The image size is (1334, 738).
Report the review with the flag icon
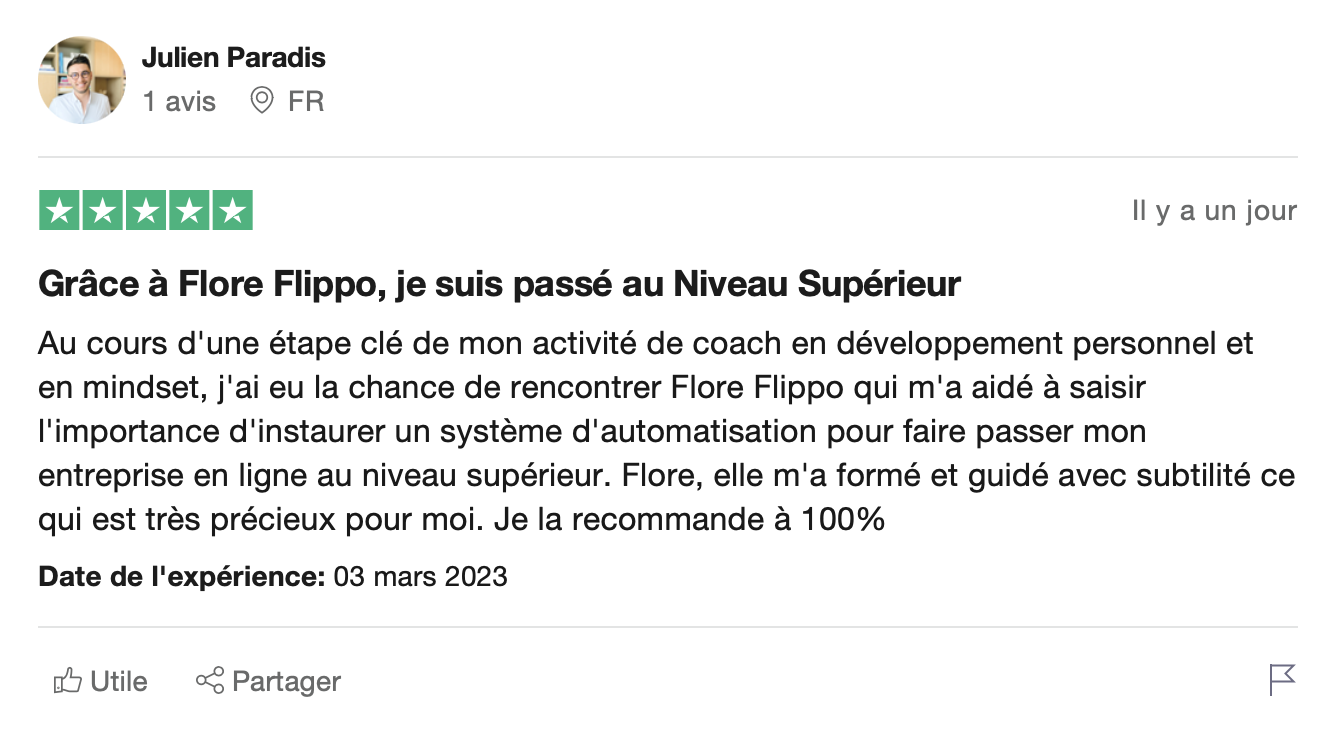pyautogui.click(x=1282, y=680)
